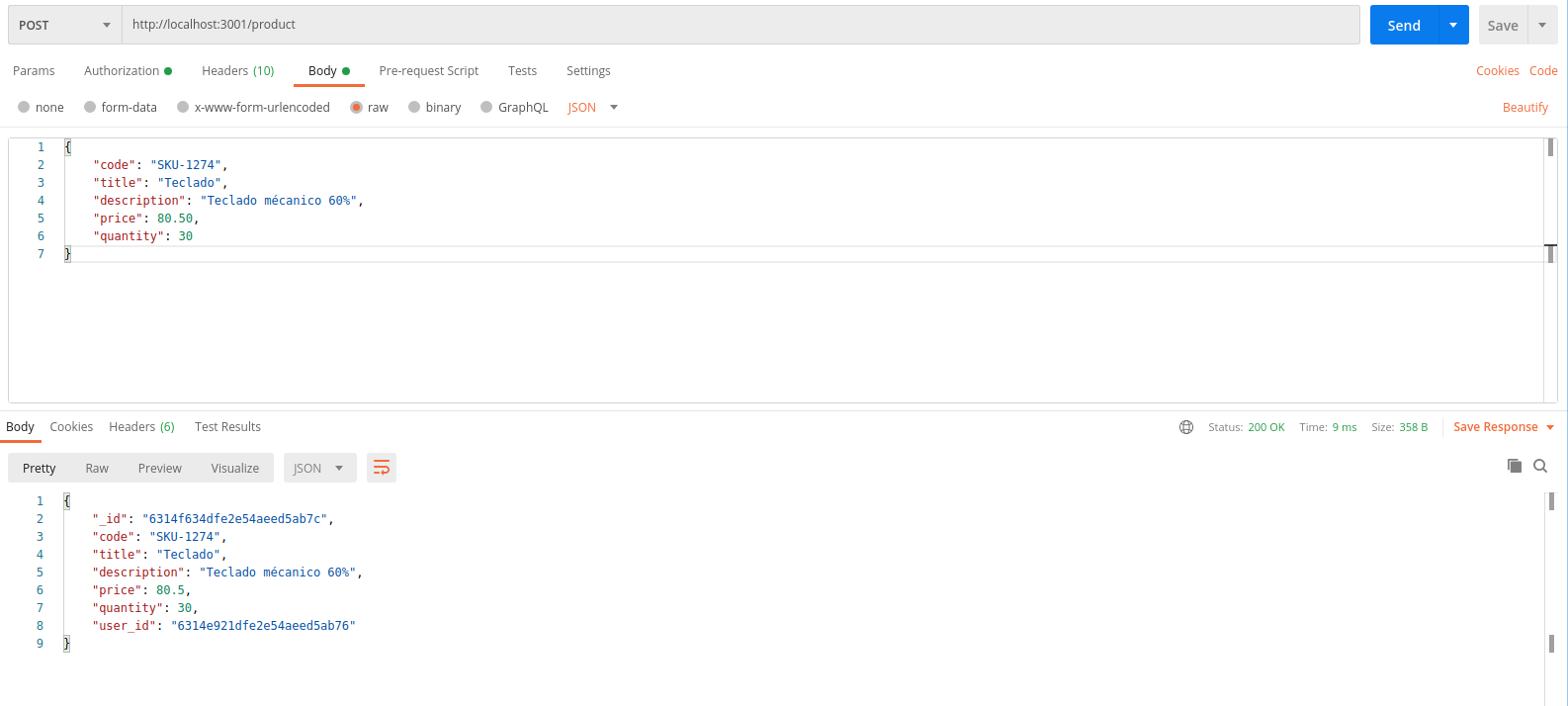The width and height of the screenshot is (1568, 706).
Task: Expand the Save options arrow
Action: pyautogui.click(x=1542, y=25)
